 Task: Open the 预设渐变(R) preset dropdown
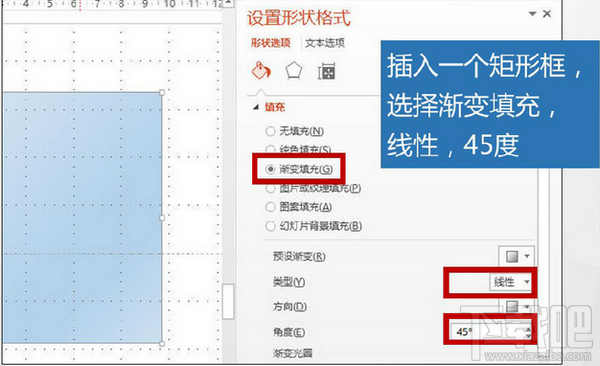tap(517, 256)
